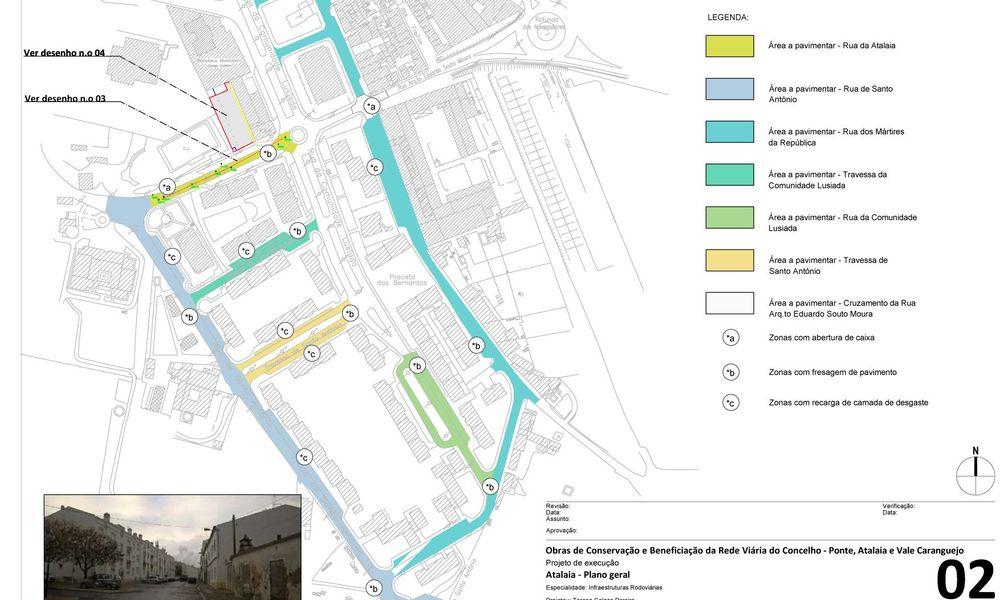Screen dimensions: 1000x600
Task: Select the *a marker on the yellow Rua da Atalaia strip
Action: (x=167, y=187)
